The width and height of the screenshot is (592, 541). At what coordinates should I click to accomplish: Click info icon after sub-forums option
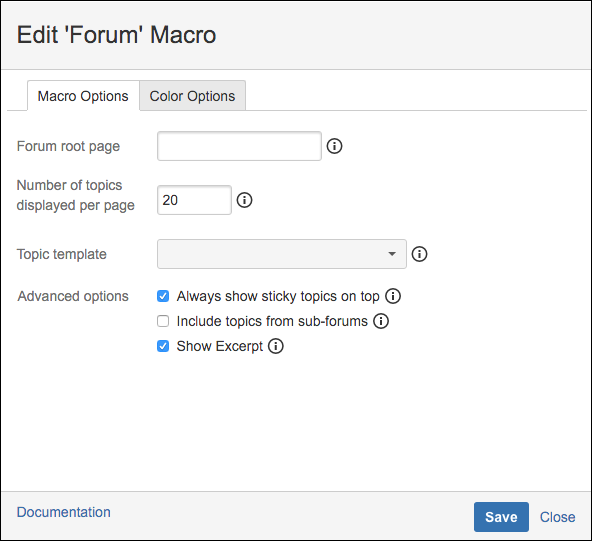pyautogui.click(x=381, y=321)
